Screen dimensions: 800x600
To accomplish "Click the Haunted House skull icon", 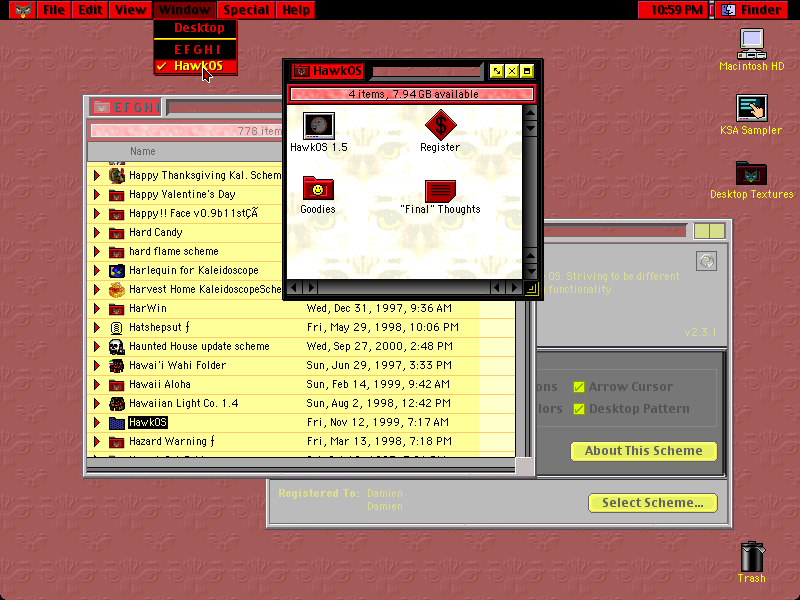I will [117, 347].
